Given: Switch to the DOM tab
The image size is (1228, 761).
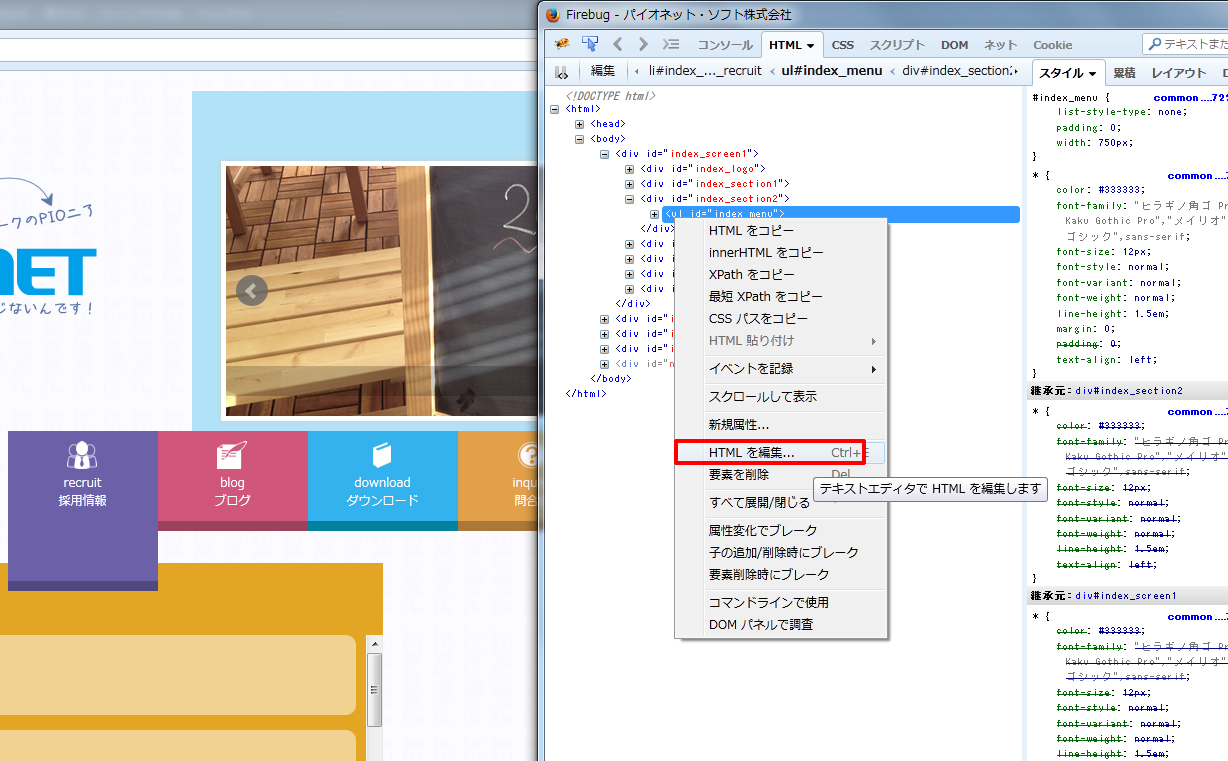Looking at the screenshot, I should tap(954, 45).
